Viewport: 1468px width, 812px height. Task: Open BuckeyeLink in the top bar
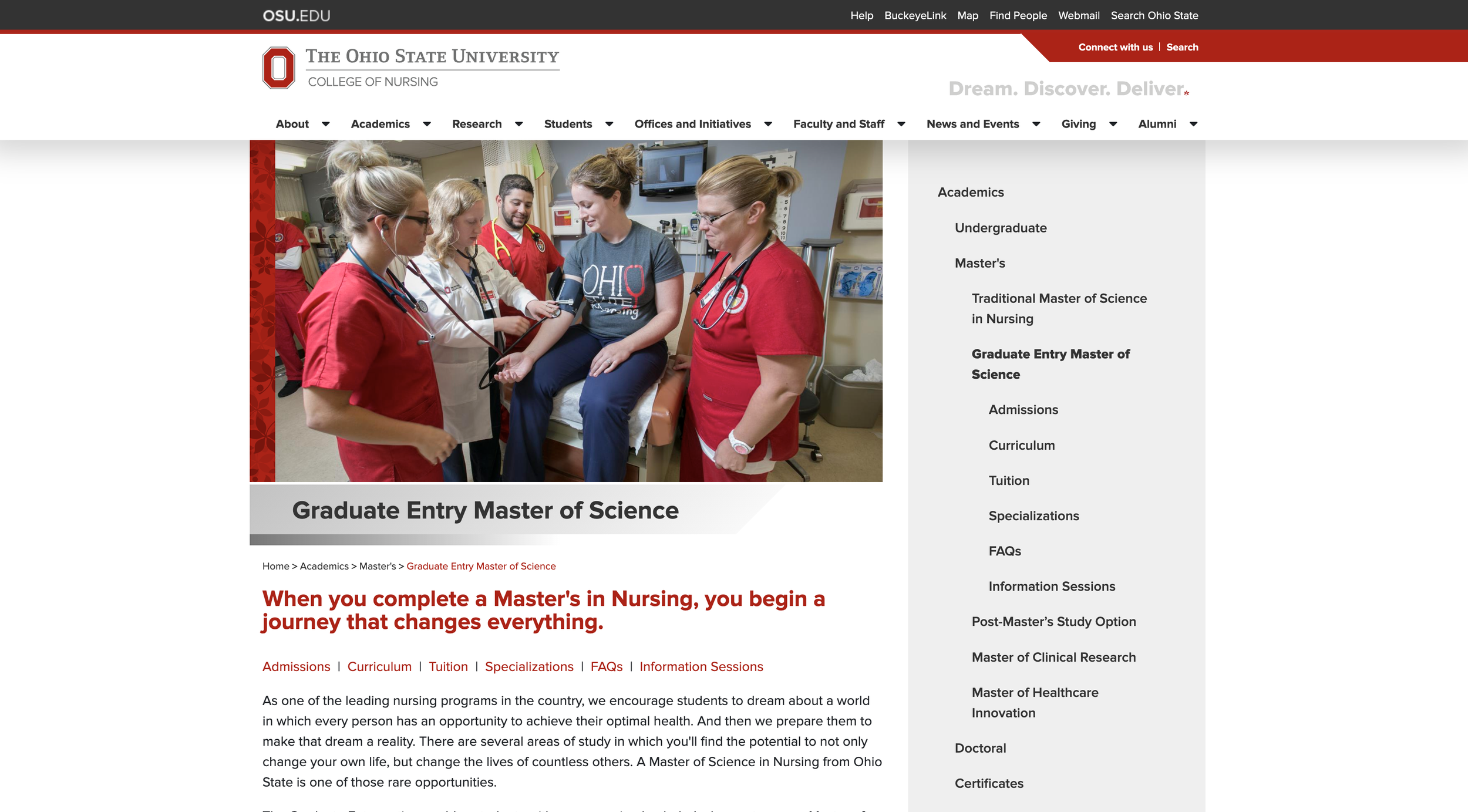coord(915,16)
